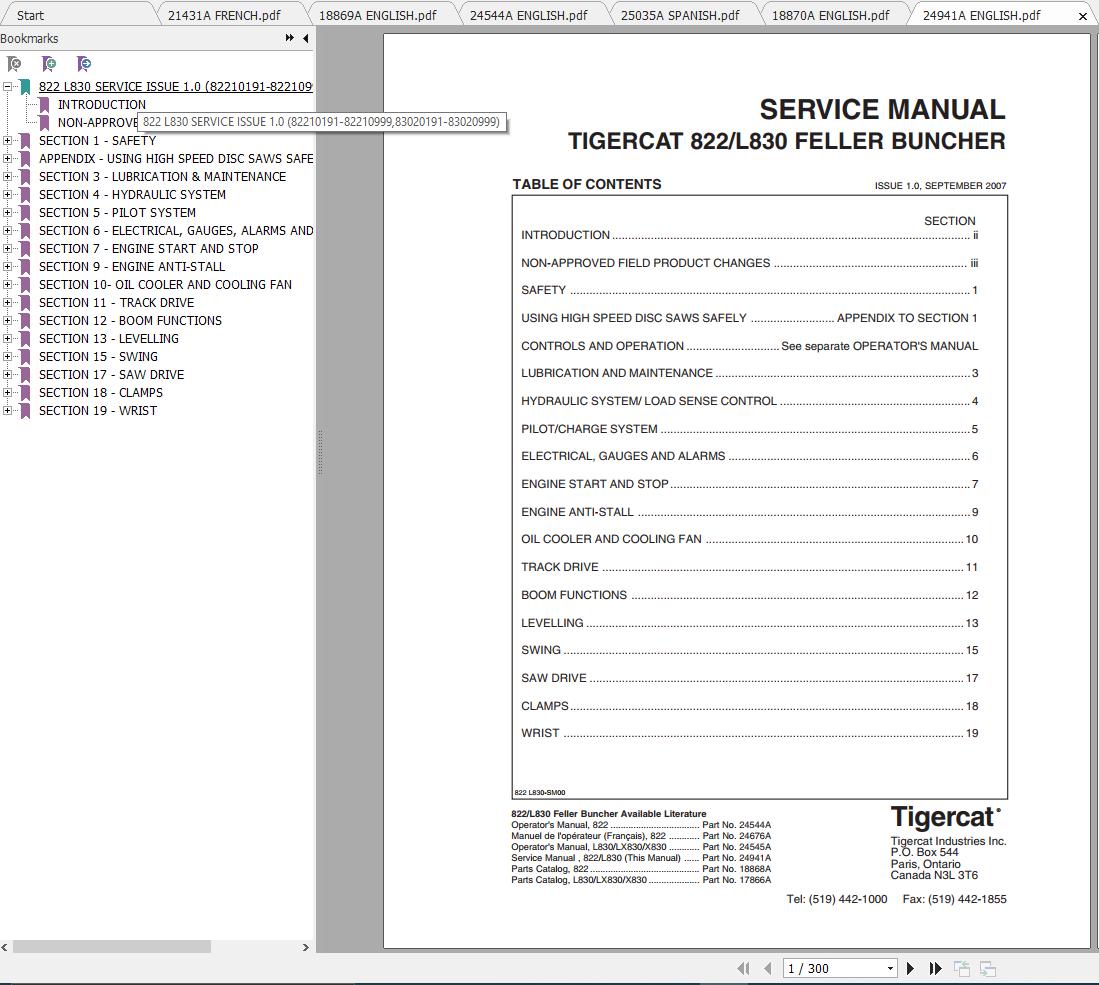Viewport: 1099px width, 985px height.
Task: Expand SECTION 7 - ENGINE START AND STOP
Action: pos(7,249)
